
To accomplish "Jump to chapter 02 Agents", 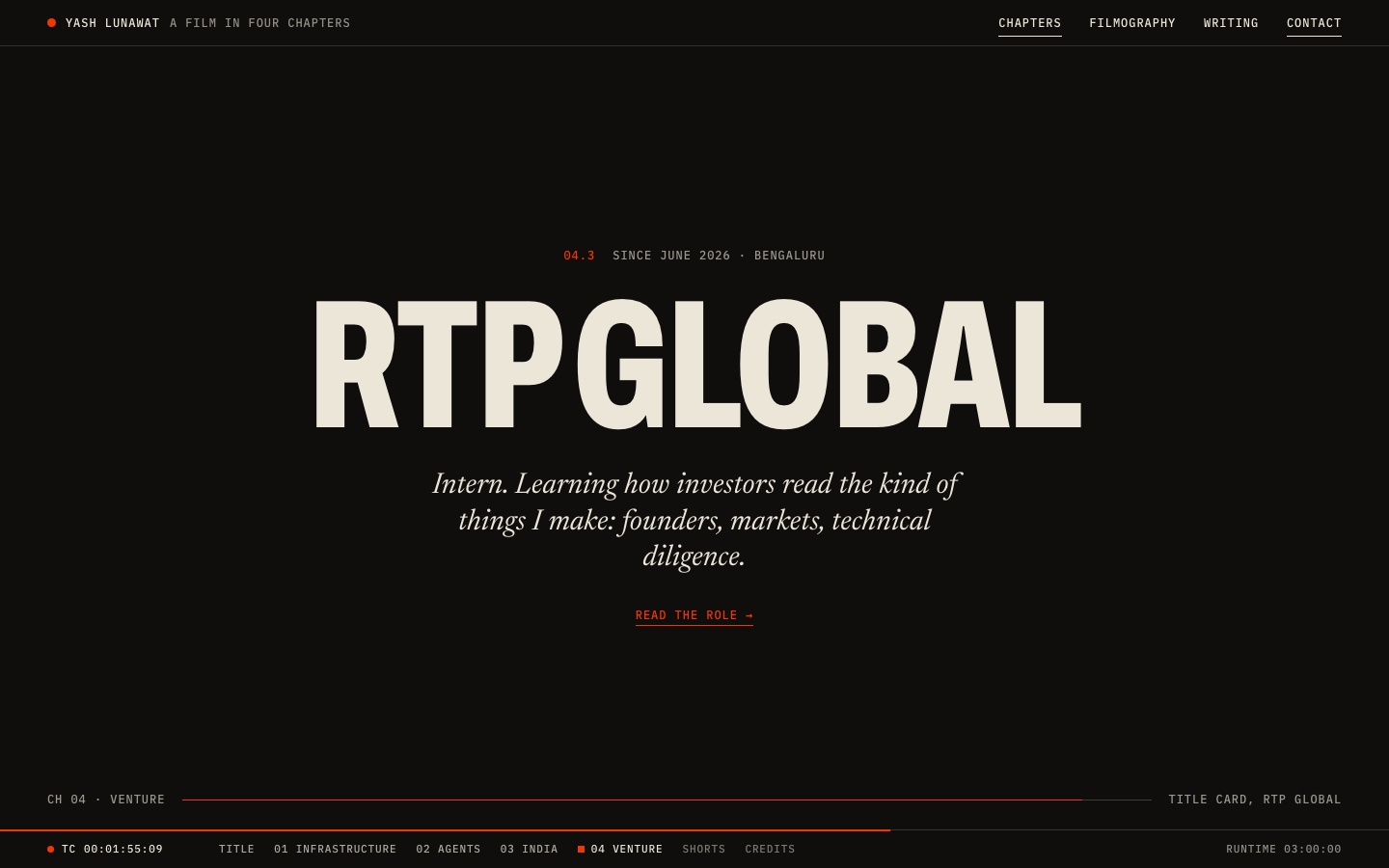I will [449, 850].
